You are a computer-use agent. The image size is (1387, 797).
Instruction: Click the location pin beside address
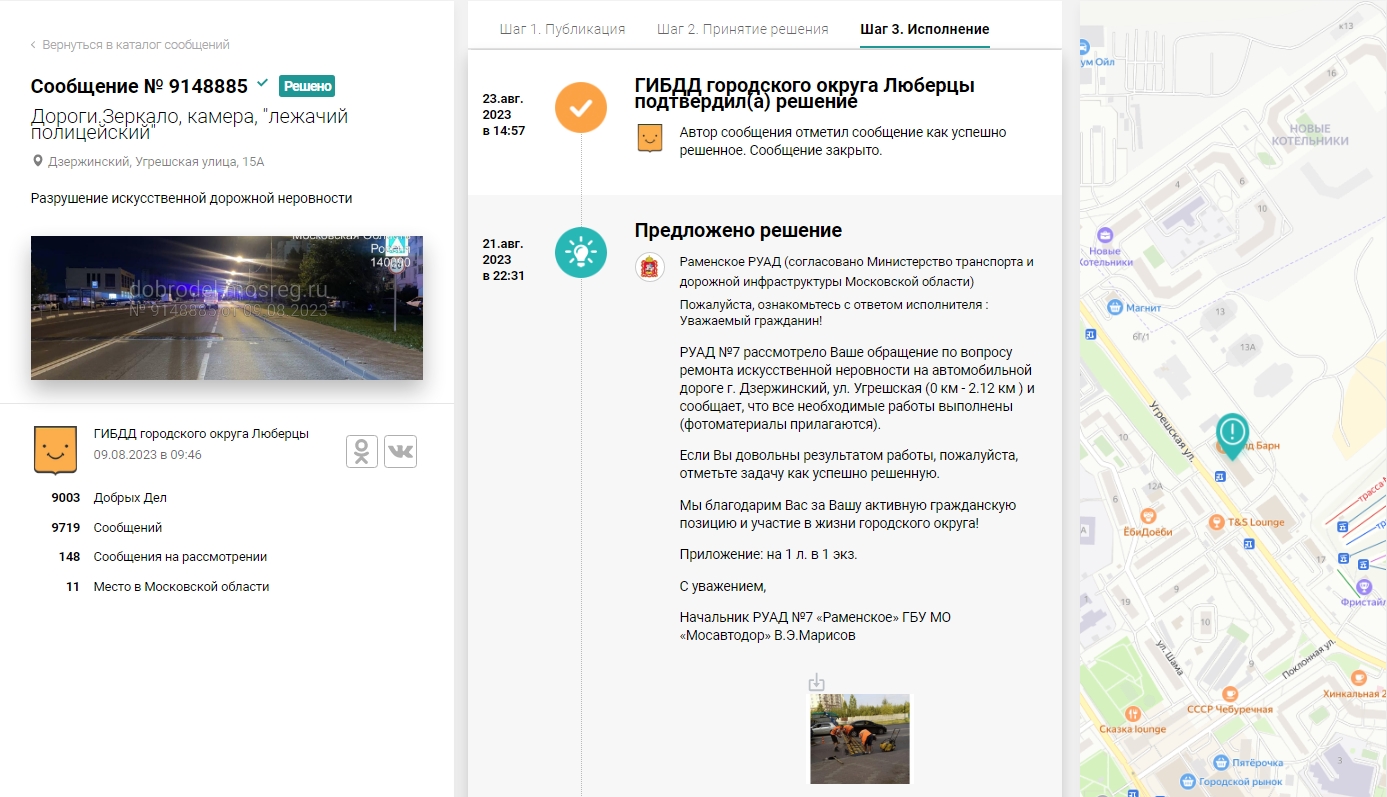point(38,161)
